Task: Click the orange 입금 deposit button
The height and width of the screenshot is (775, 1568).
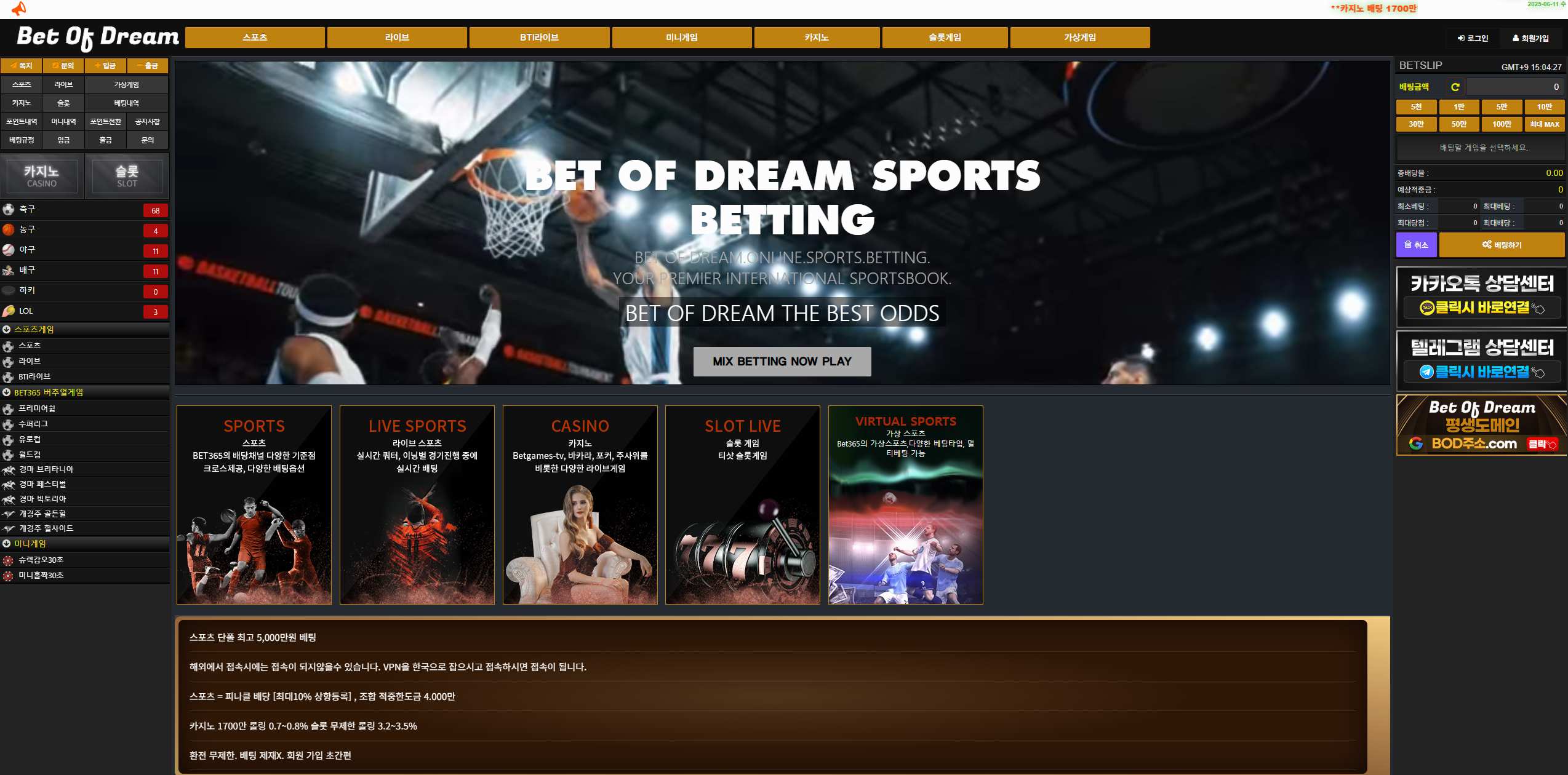Action: 105,66
